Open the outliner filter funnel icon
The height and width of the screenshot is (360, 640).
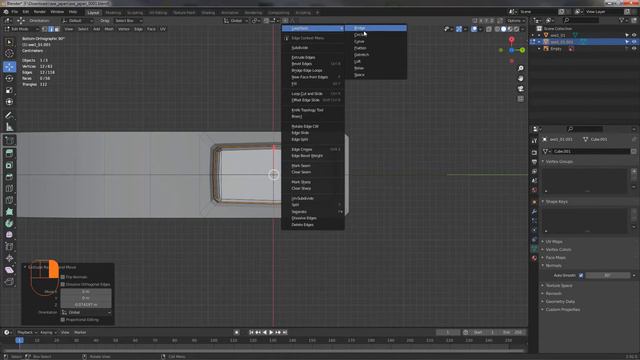(621, 20)
